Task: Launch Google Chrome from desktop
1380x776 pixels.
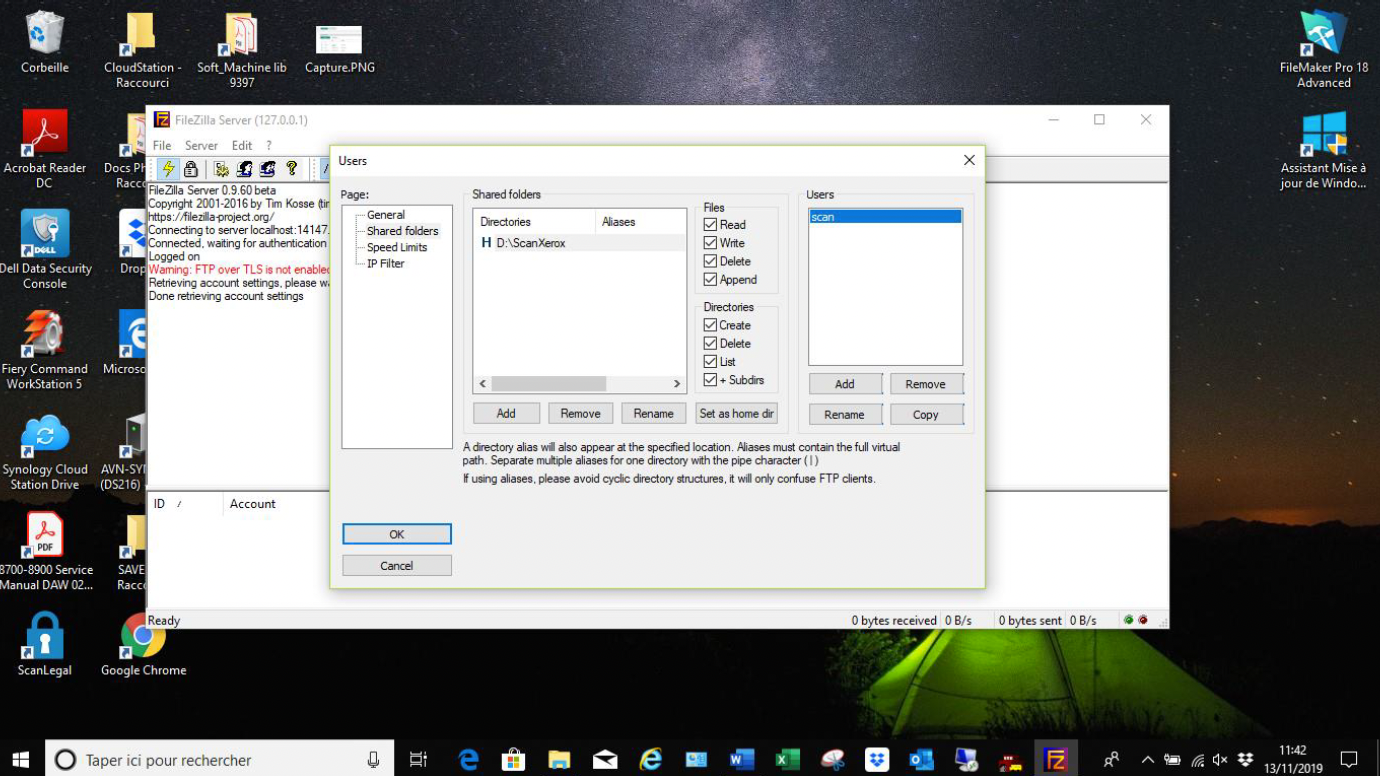Action: (143, 644)
